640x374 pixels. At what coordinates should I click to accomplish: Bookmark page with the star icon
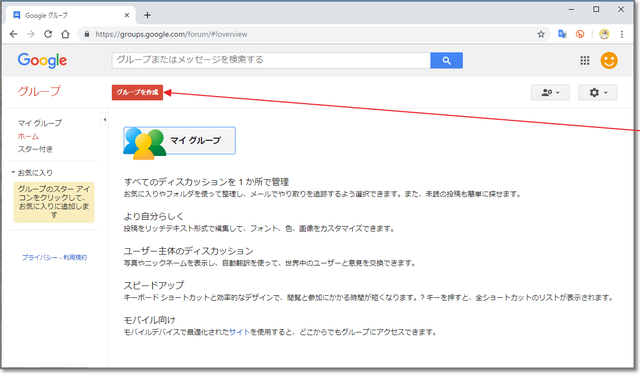coord(541,34)
